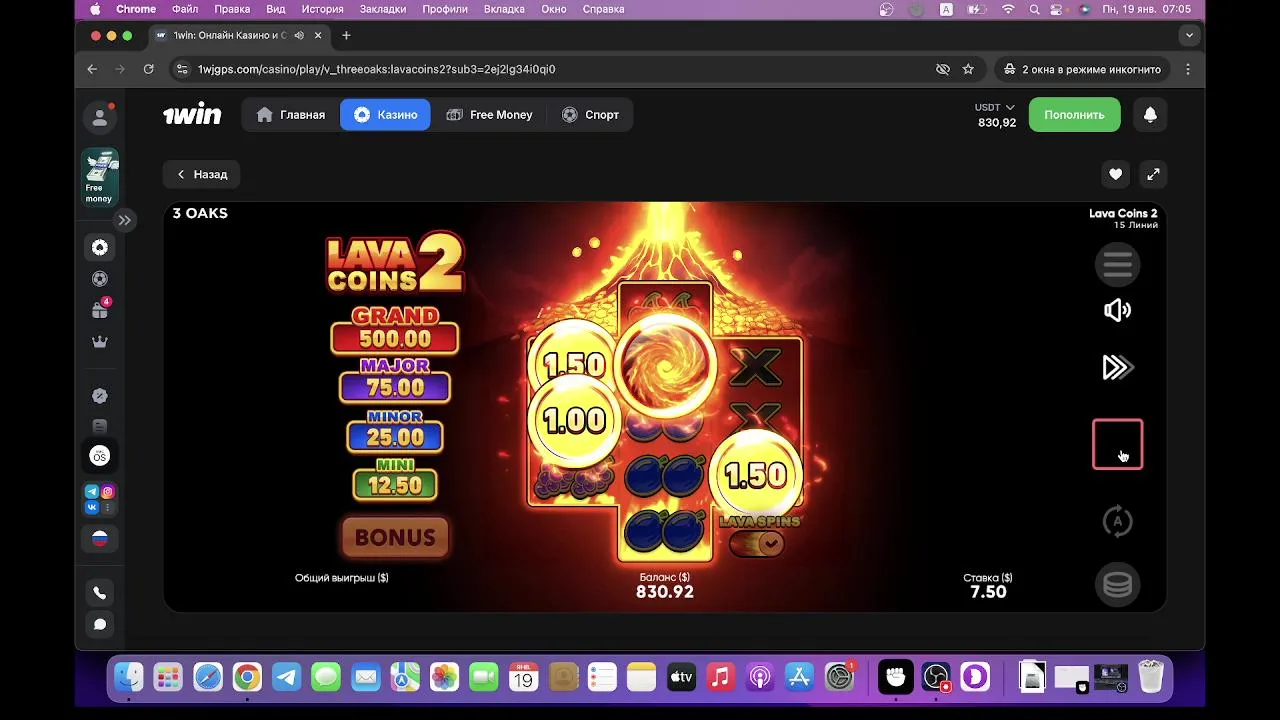The image size is (1280, 720).
Task: Open the game in fullscreen mode
Action: [1153, 174]
